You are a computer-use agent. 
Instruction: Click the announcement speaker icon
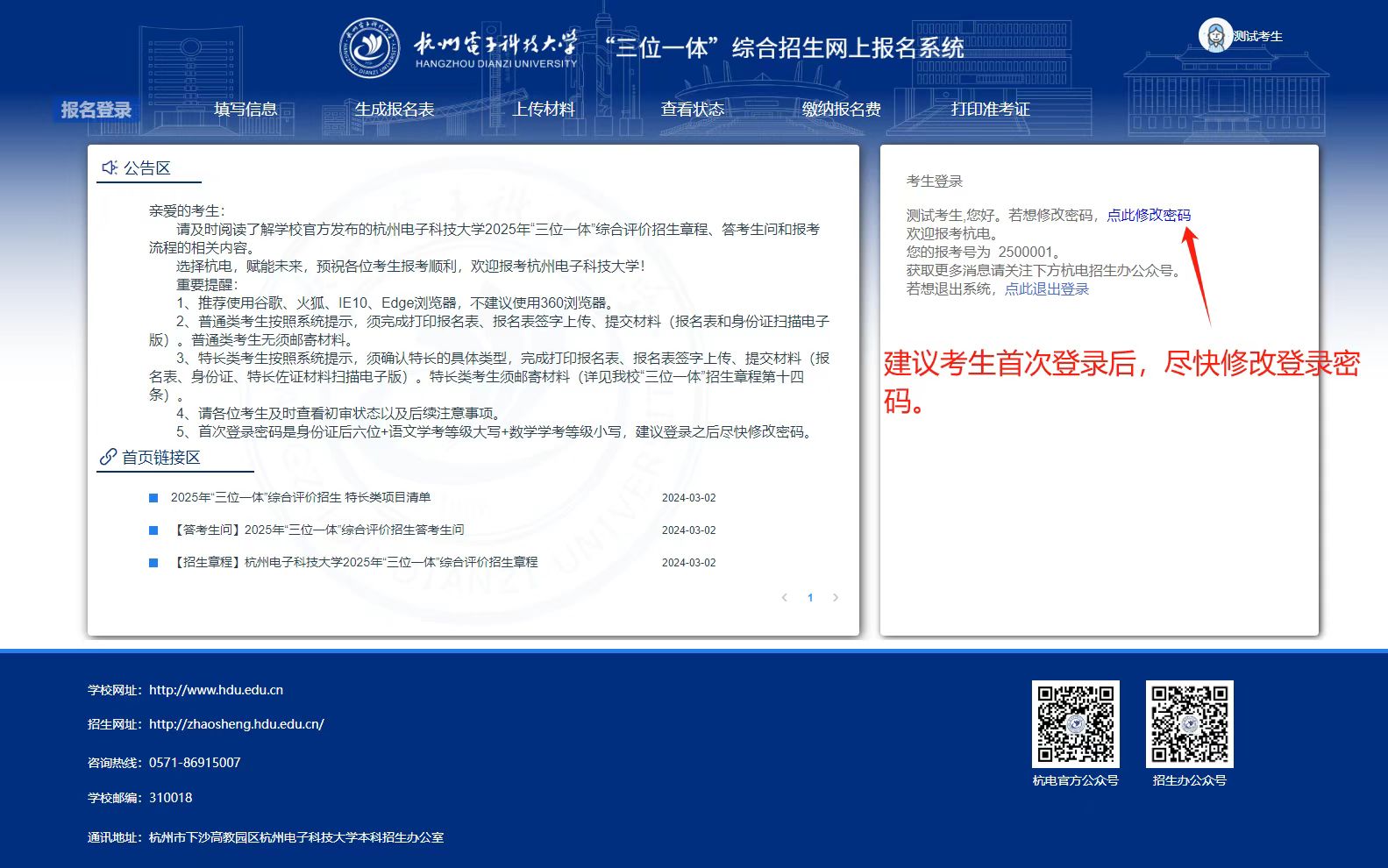[110, 167]
